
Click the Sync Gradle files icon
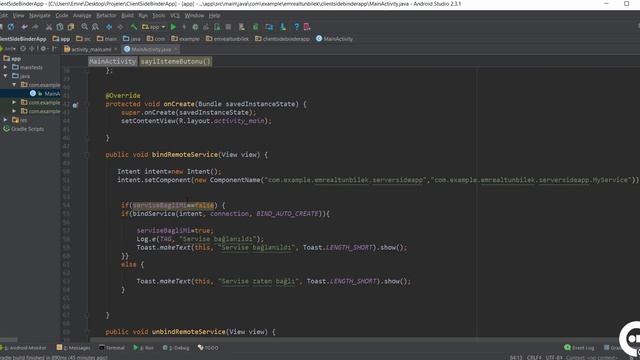pyautogui.click(x=256, y=27)
